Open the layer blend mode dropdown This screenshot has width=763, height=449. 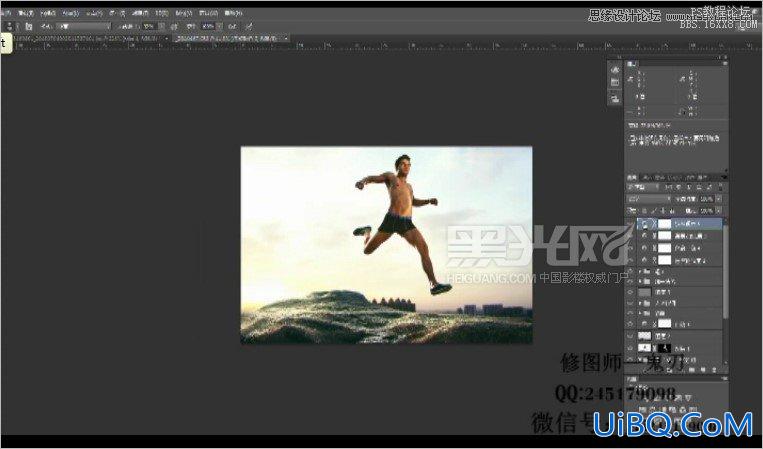tap(649, 199)
